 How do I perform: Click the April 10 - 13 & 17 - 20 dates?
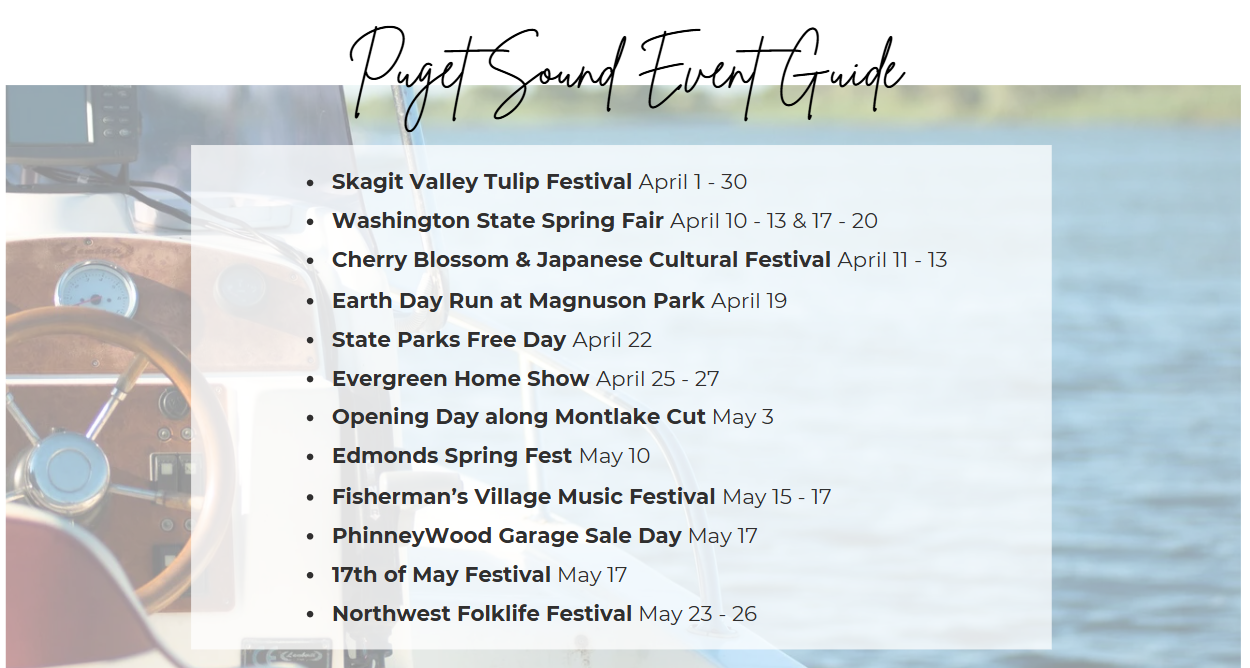[774, 221]
